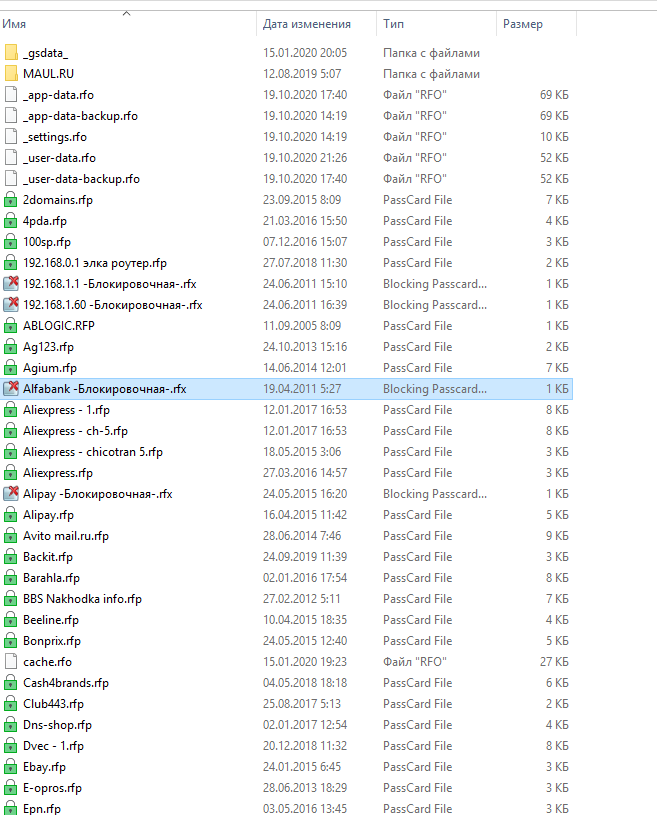Viewport: 657px width, 815px height.
Task: Sort list by Тип column
Action: [393, 24]
